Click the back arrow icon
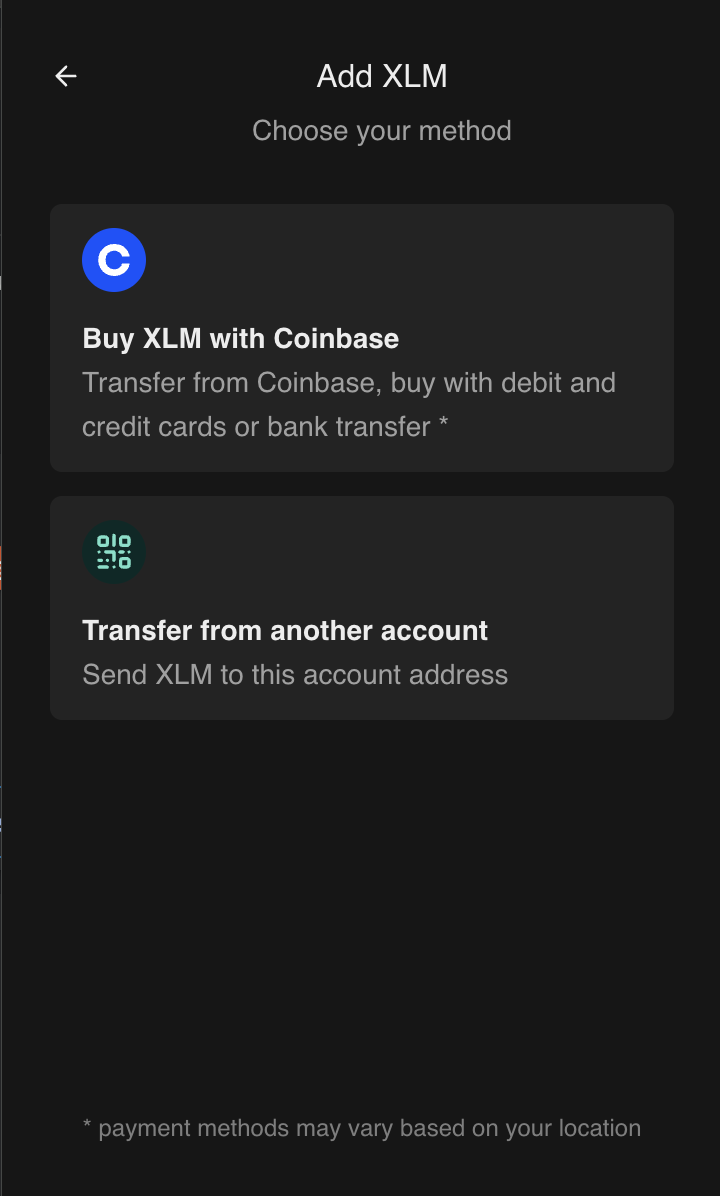This screenshot has height=1196, width=720. [66, 76]
